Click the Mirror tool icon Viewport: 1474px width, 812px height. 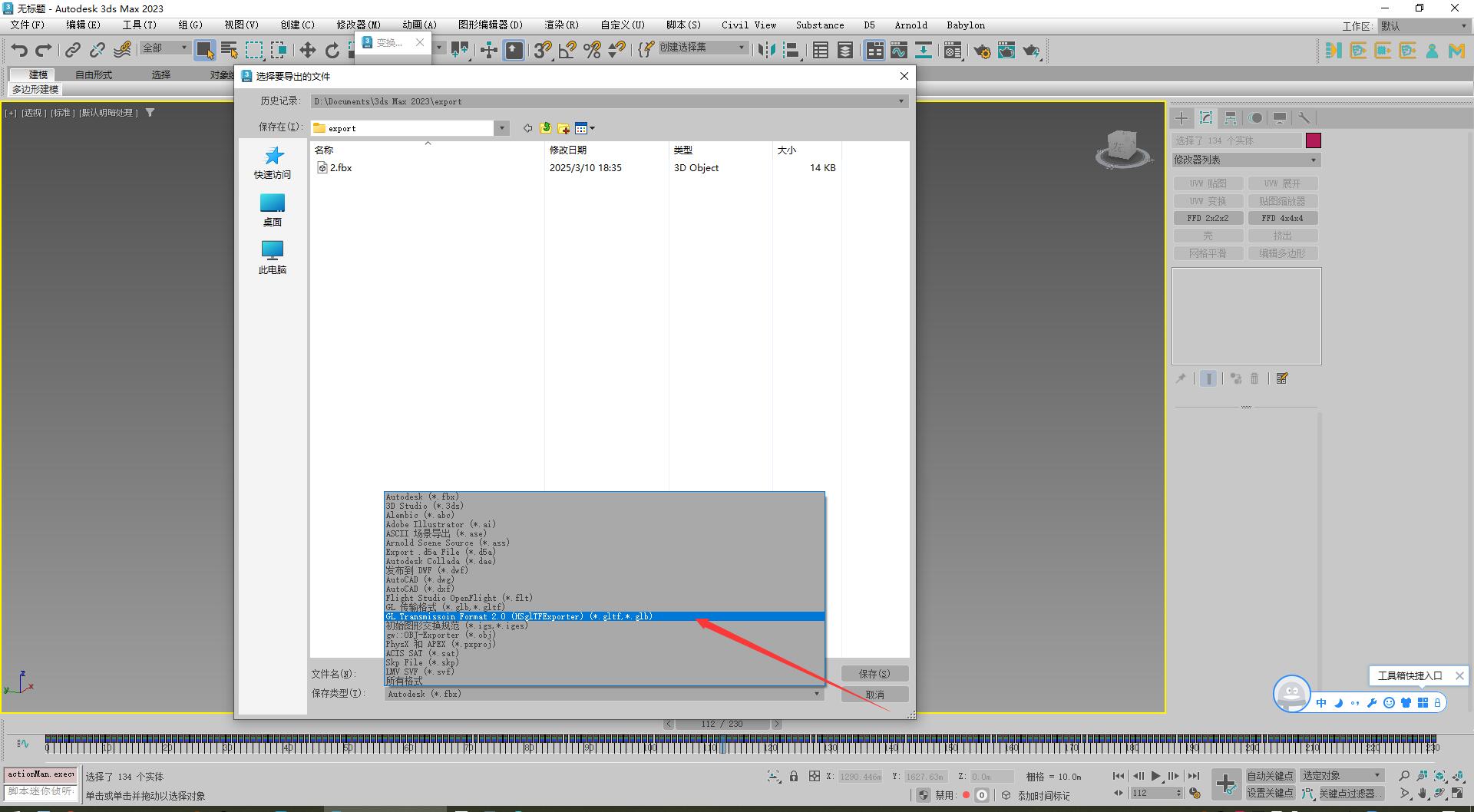coord(765,51)
